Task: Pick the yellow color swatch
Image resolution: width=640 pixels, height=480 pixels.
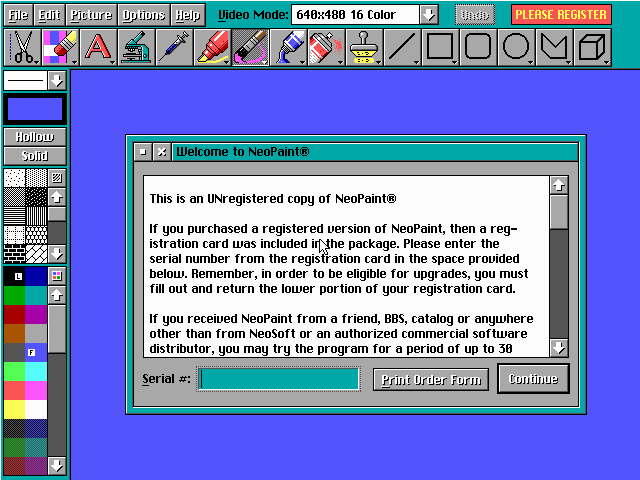Action: (14, 409)
